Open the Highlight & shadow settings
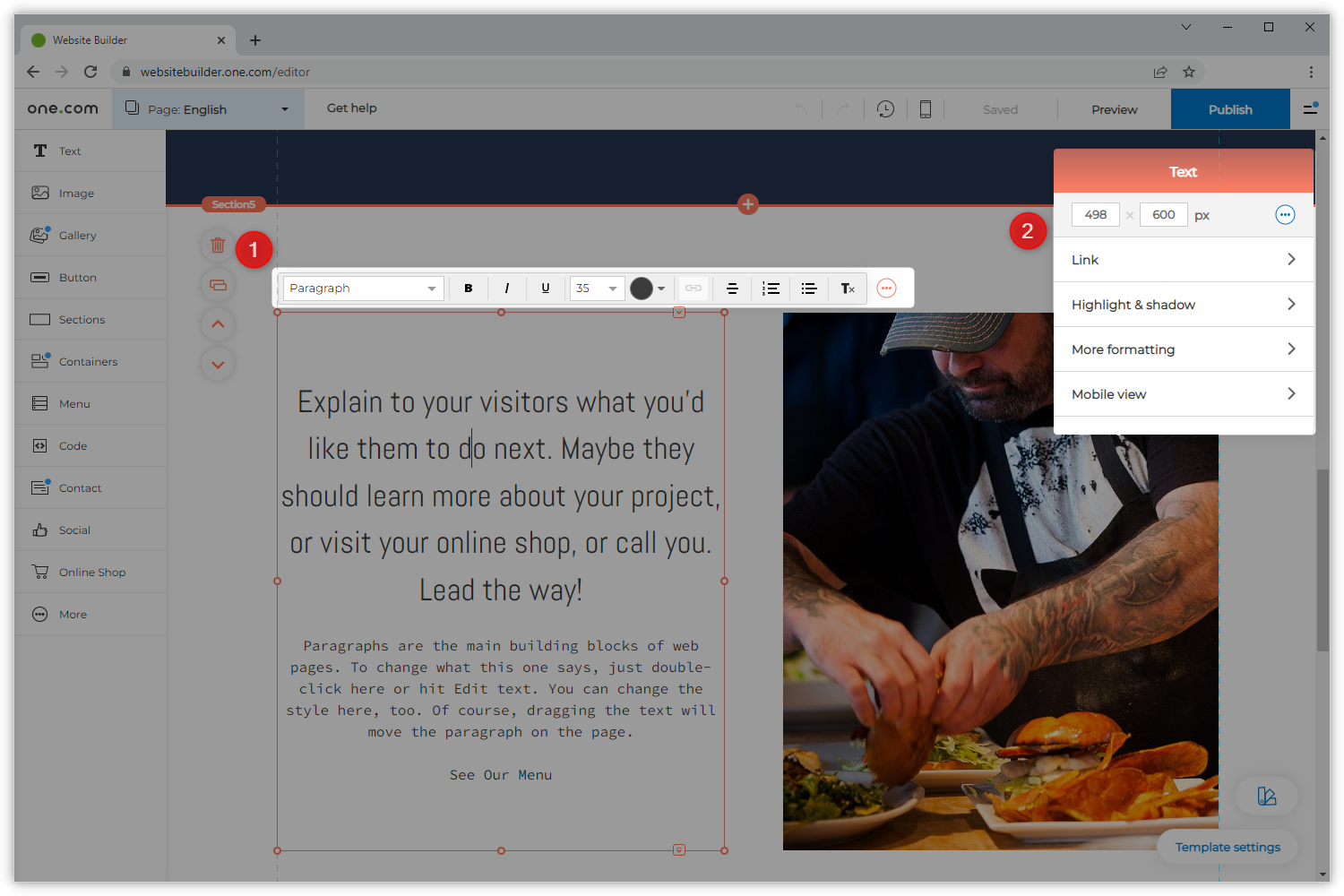The width and height of the screenshot is (1344, 896). 1183,305
